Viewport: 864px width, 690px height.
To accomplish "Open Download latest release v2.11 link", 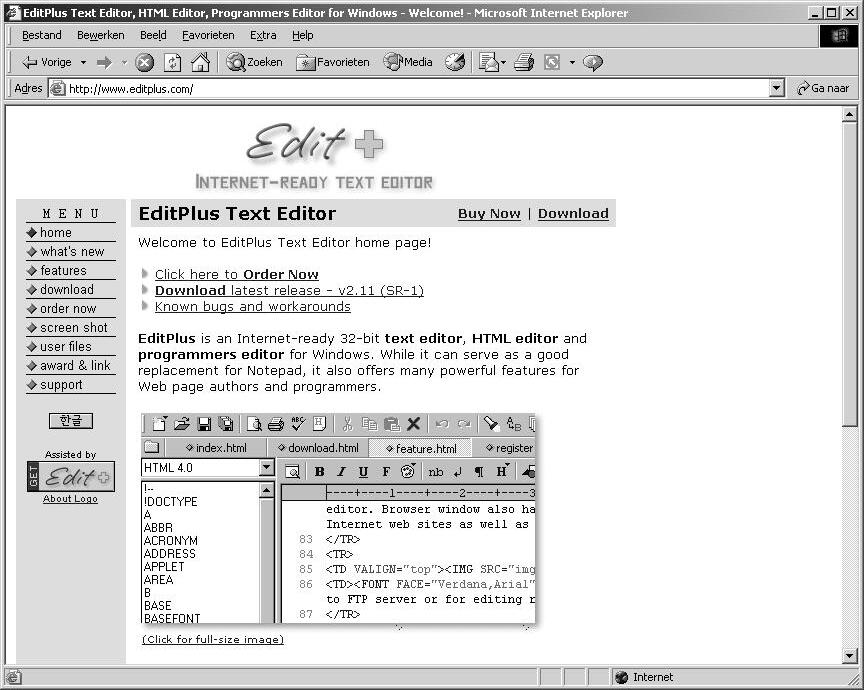I will pos(289,290).
